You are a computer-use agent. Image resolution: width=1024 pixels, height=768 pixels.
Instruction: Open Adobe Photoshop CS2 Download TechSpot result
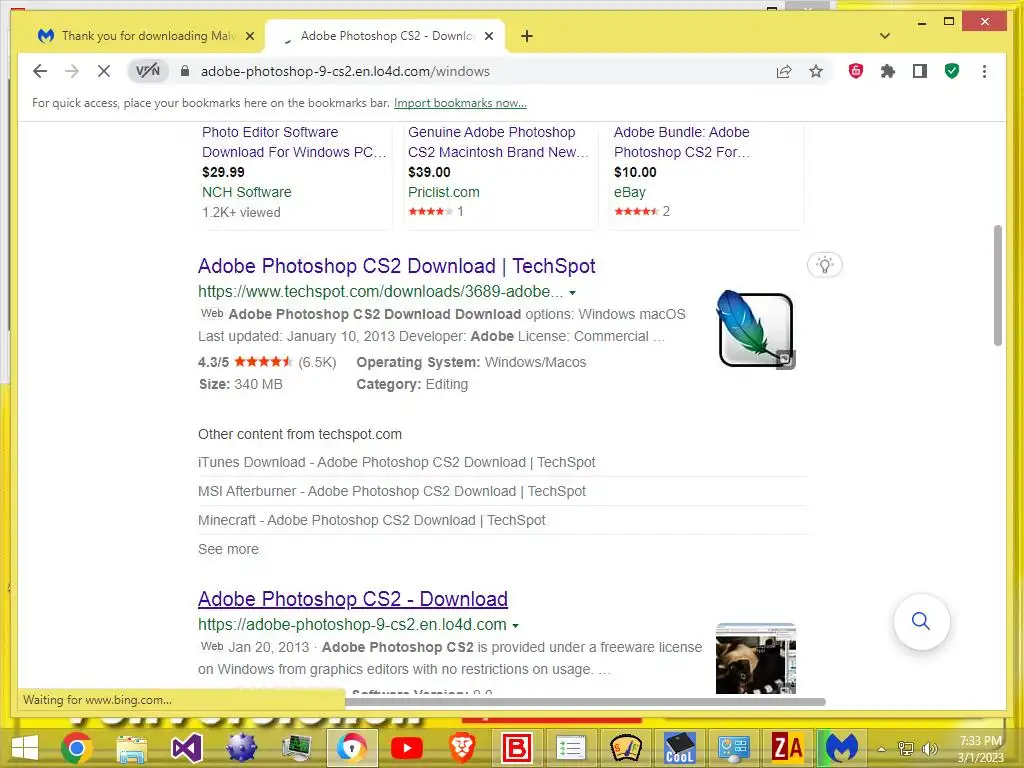coord(396,266)
